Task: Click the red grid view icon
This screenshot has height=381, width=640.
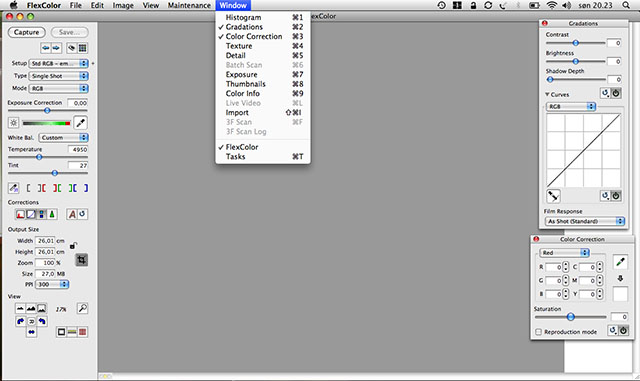Action: point(82,332)
